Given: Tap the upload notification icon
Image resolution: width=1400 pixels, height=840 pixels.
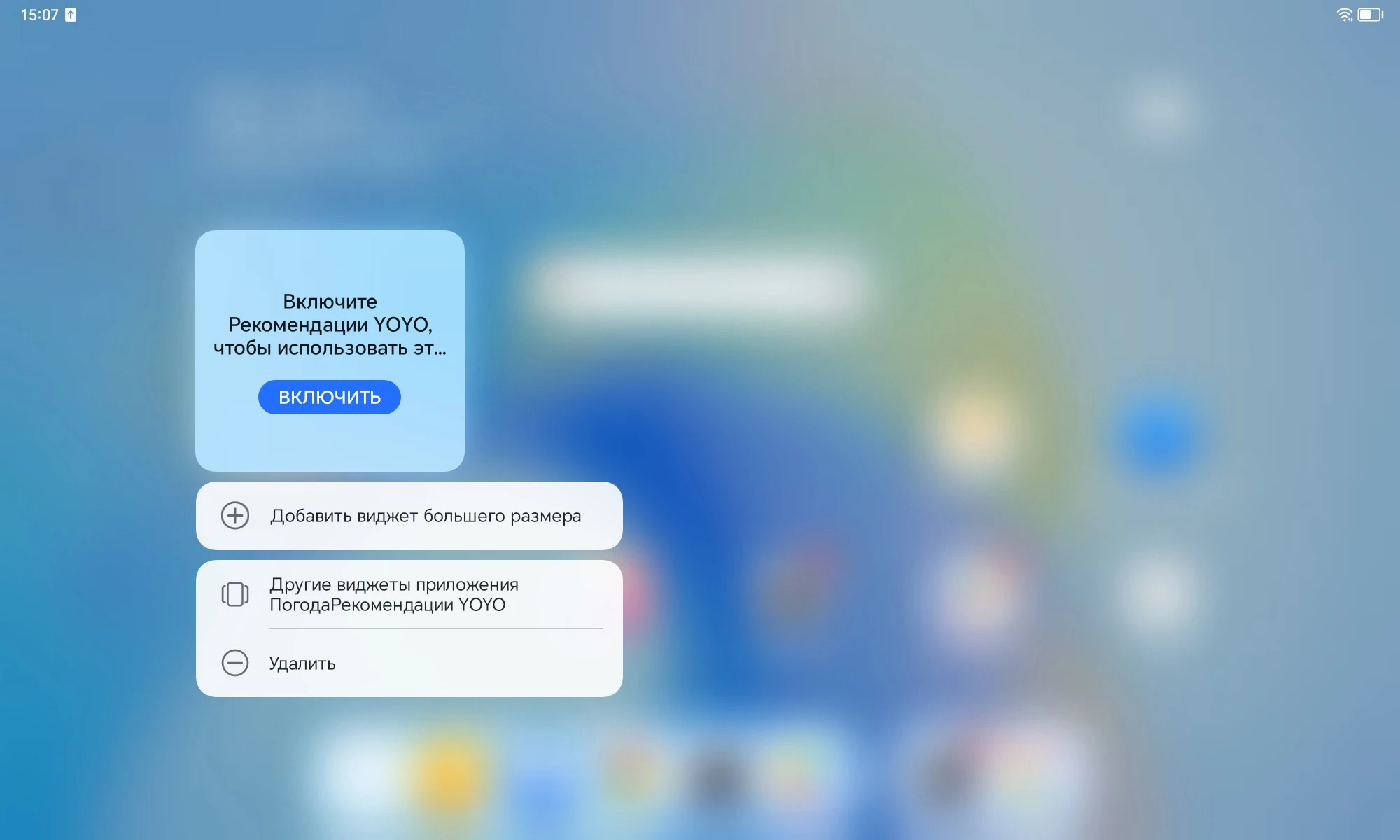Looking at the screenshot, I should pyautogui.click(x=71, y=15).
